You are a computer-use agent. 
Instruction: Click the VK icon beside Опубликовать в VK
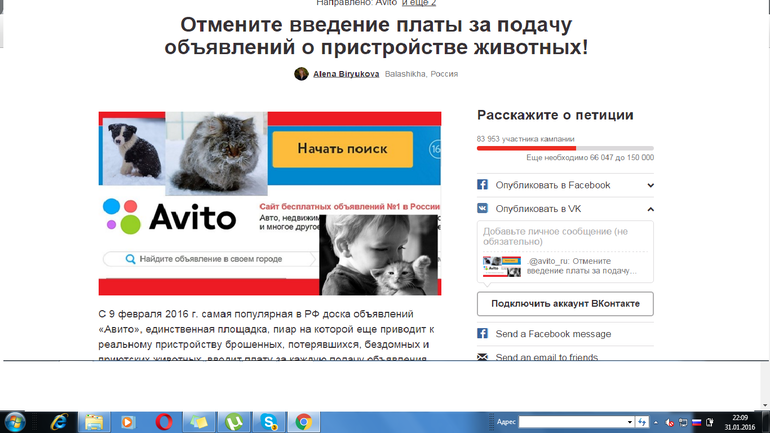(x=482, y=209)
